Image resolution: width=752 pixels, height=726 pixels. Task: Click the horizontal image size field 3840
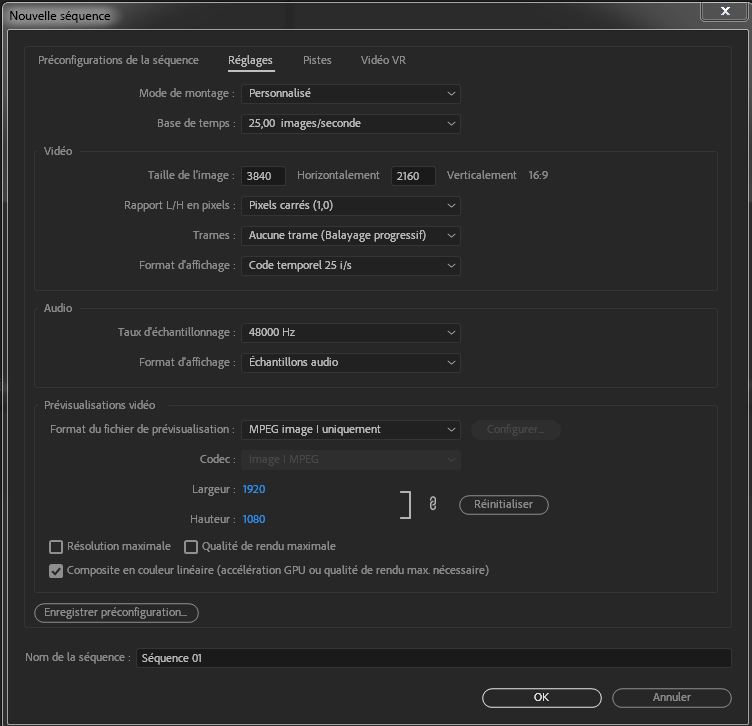click(x=263, y=176)
